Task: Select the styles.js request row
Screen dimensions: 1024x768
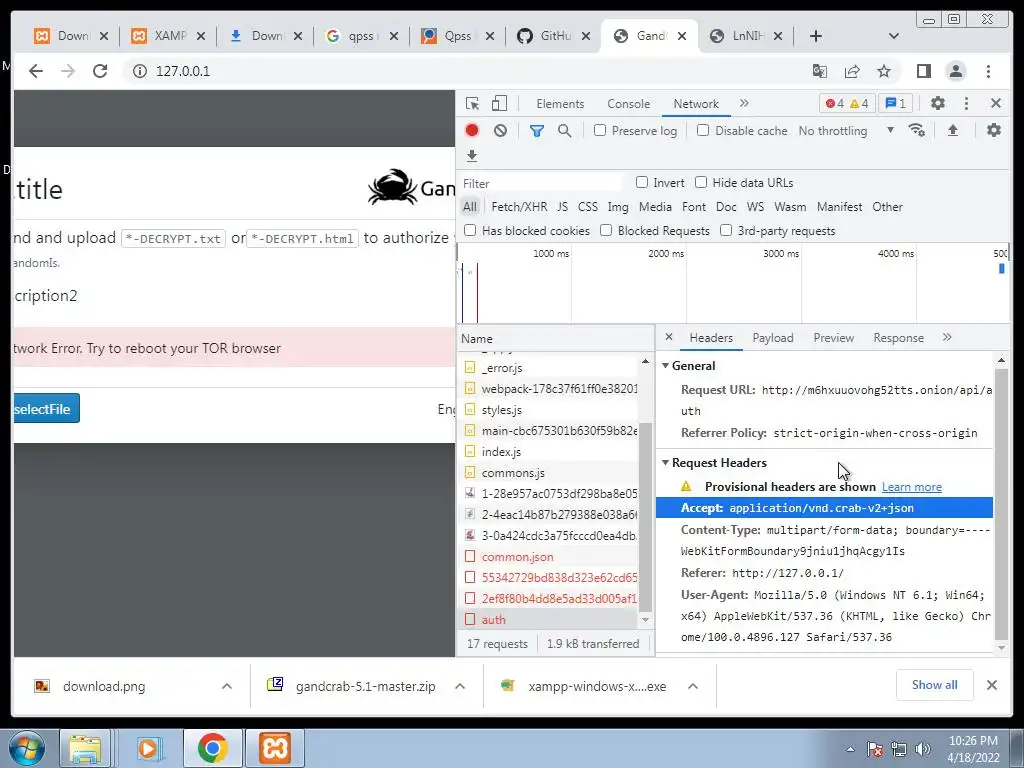Action: 549,409
